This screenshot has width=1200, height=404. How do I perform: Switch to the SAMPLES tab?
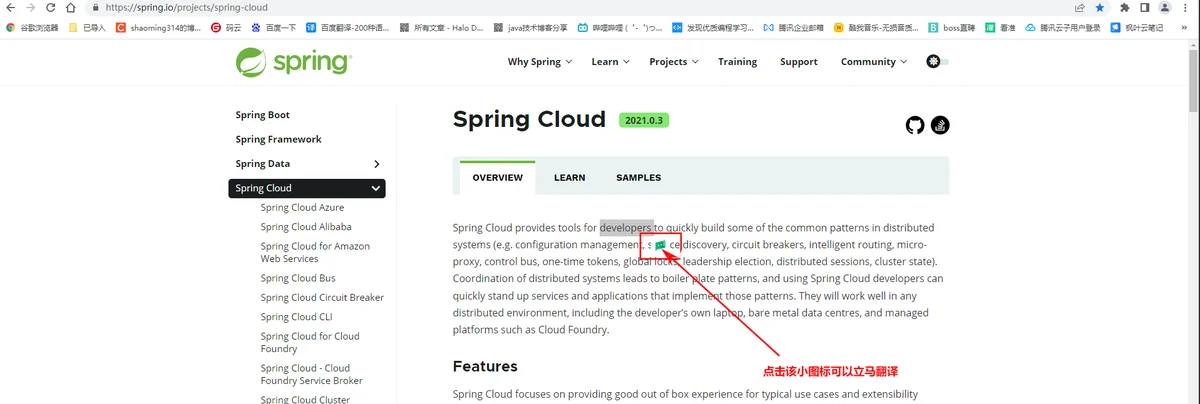coord(638,178)
